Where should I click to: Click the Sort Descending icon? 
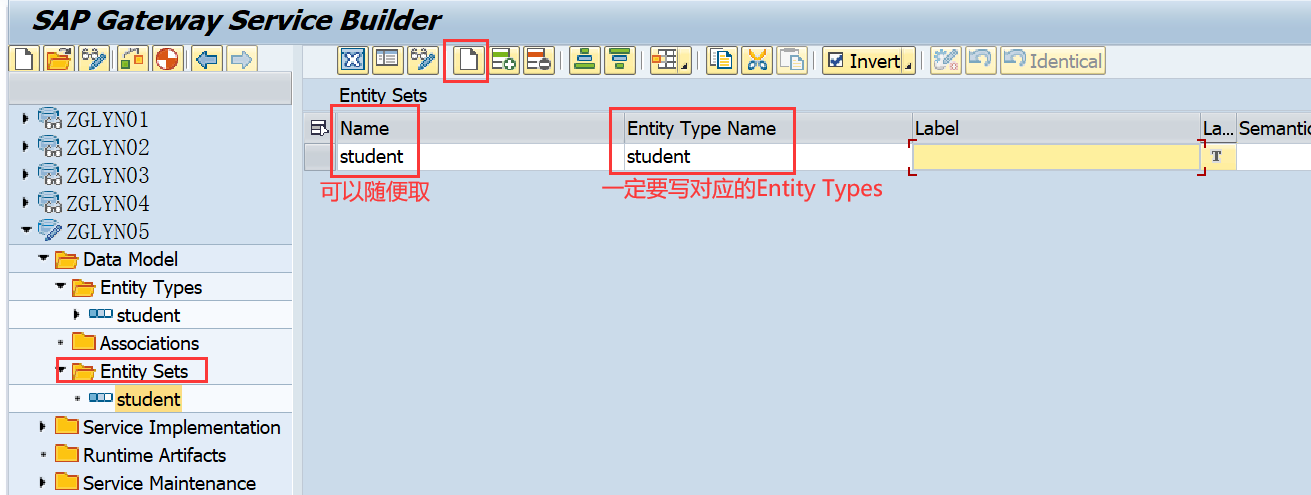pos(620,61)
